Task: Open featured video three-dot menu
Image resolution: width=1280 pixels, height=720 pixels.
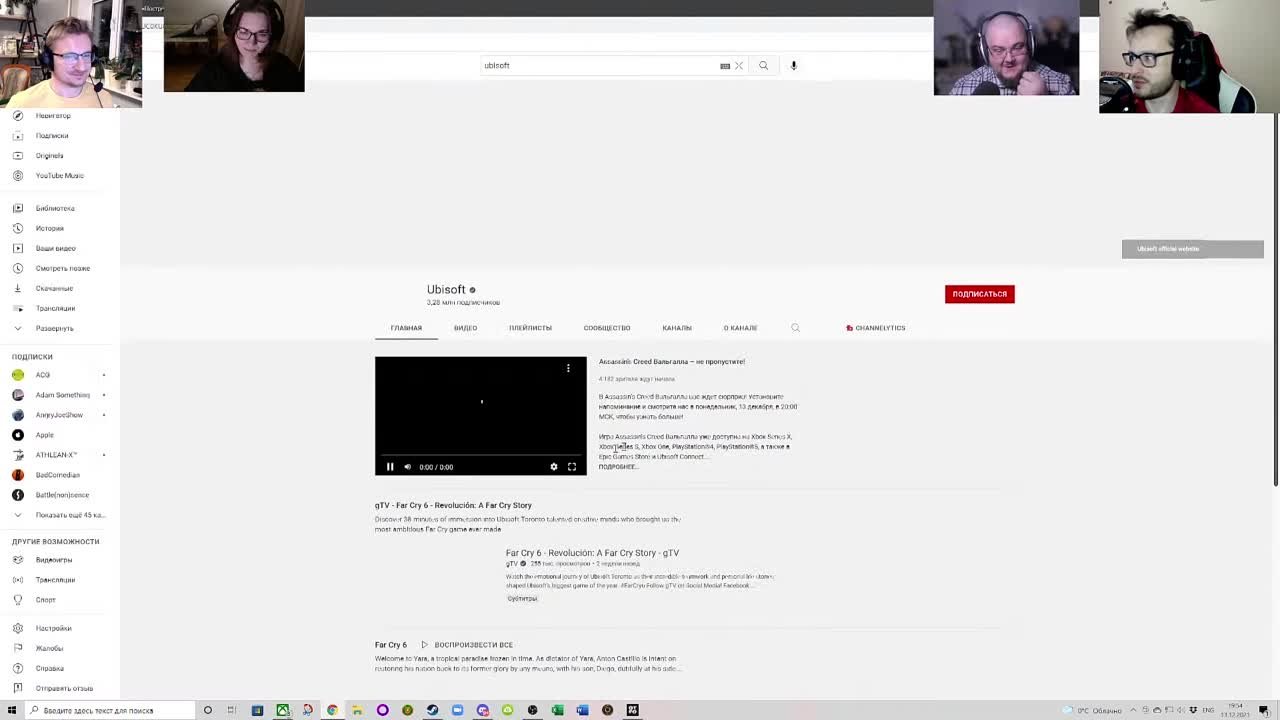Action: click(568, 368)
